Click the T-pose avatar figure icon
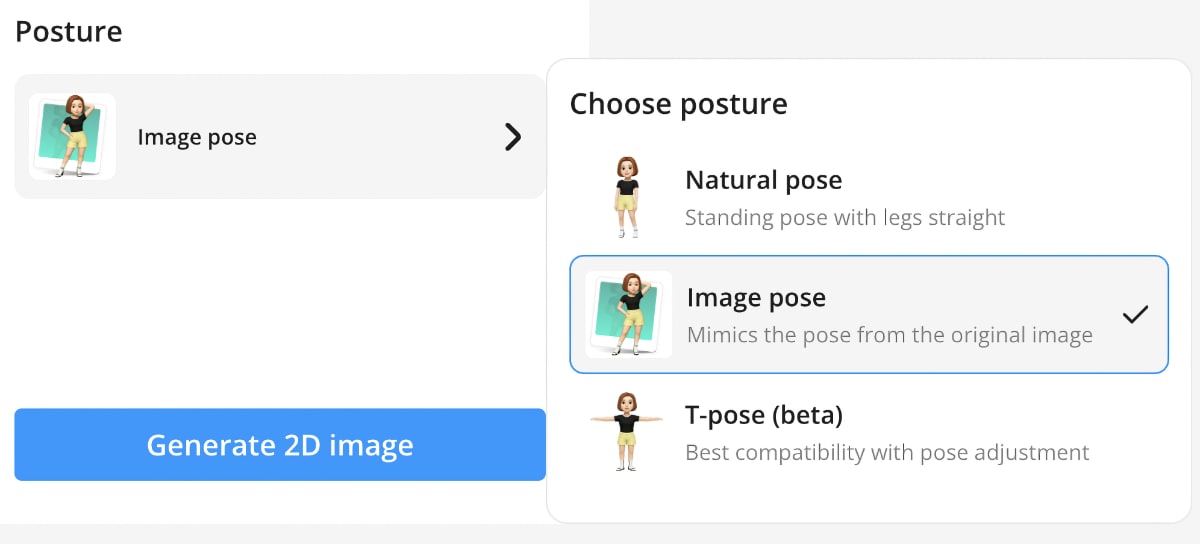 pos(627,431)
